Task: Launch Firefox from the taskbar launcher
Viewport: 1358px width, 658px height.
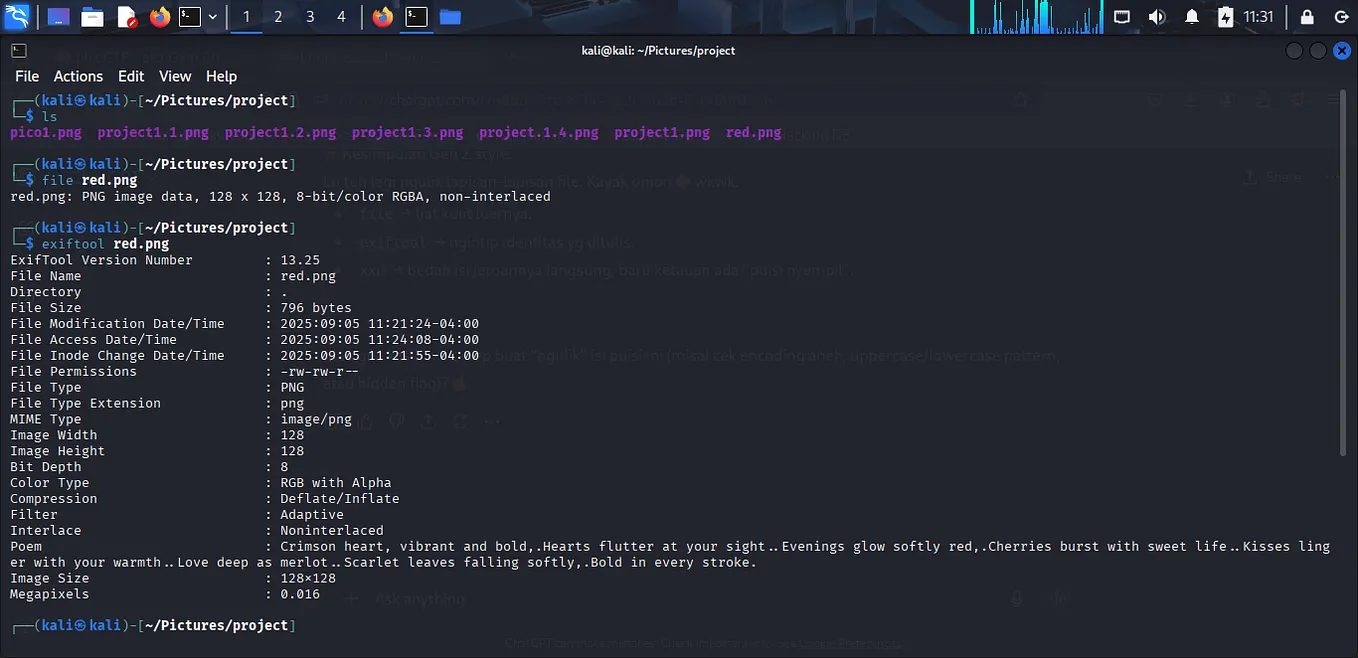Action: point(160,16)
